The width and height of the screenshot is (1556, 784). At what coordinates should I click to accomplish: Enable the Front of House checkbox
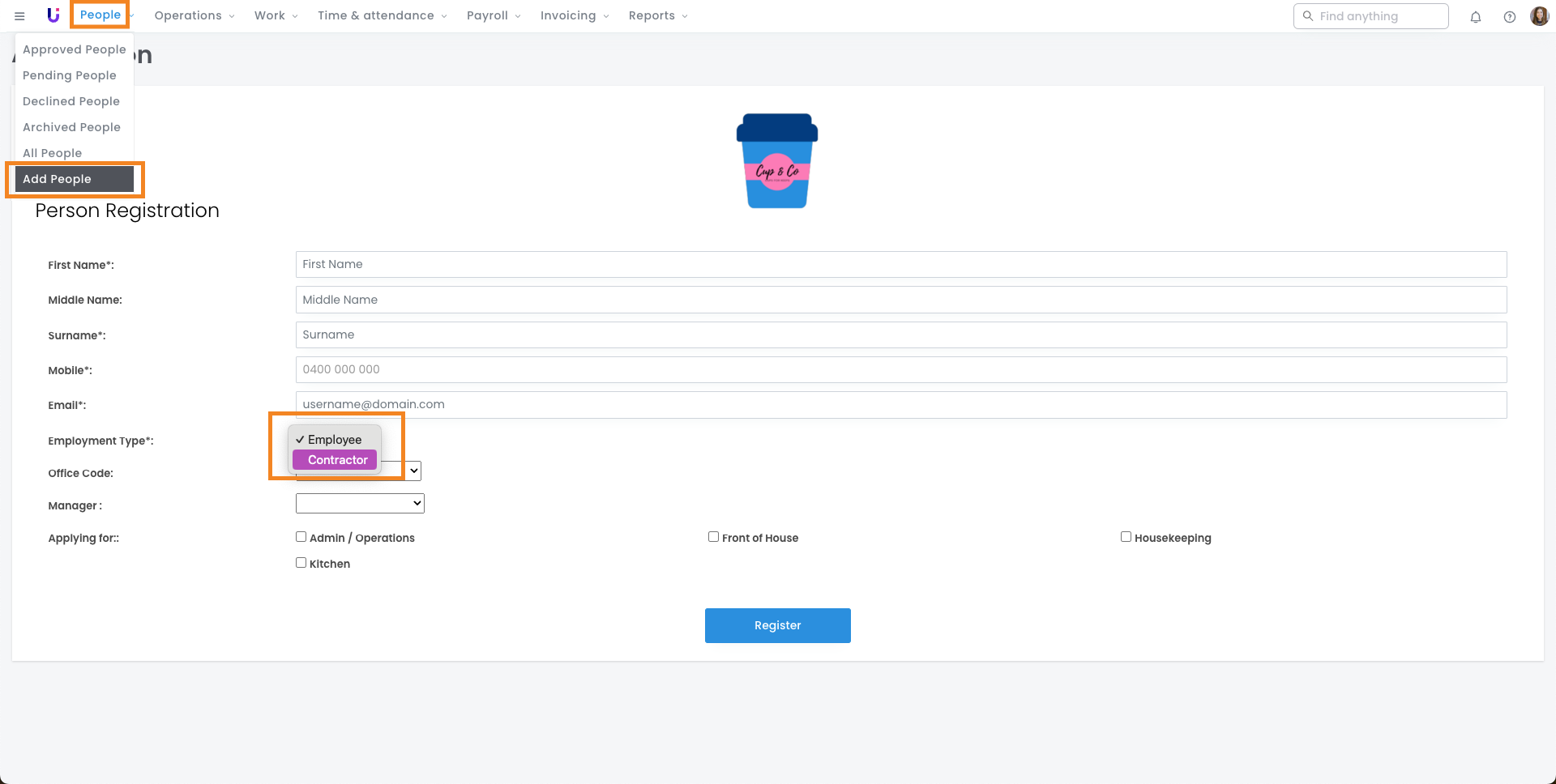[x=714, y=537]
